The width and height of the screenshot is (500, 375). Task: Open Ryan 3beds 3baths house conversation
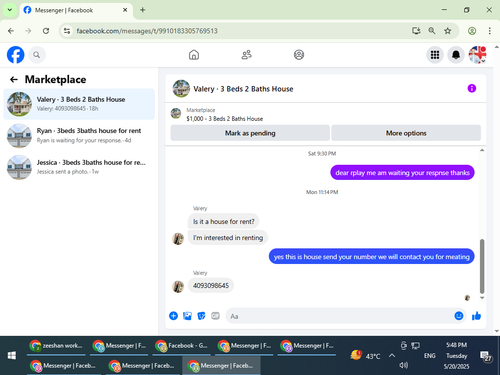[79, 135]
